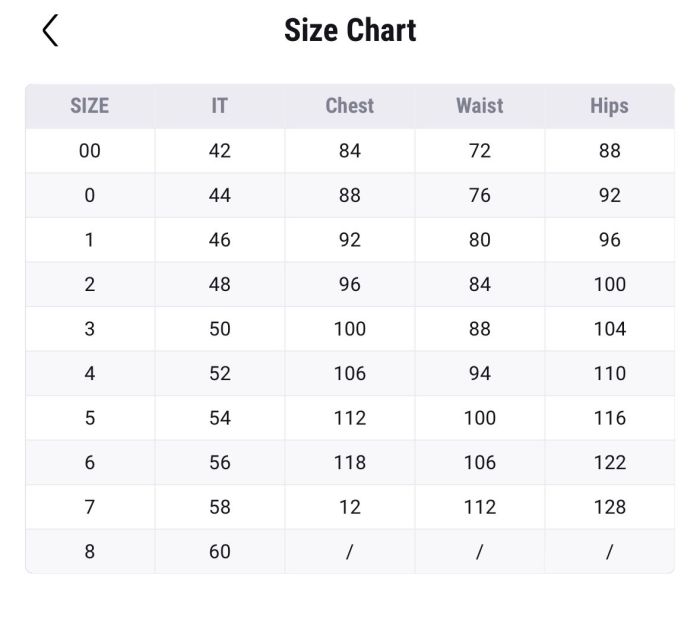Tap waist value 84 for size 2
This screenshot has width=700, height=620.
[x=480, y=284]
